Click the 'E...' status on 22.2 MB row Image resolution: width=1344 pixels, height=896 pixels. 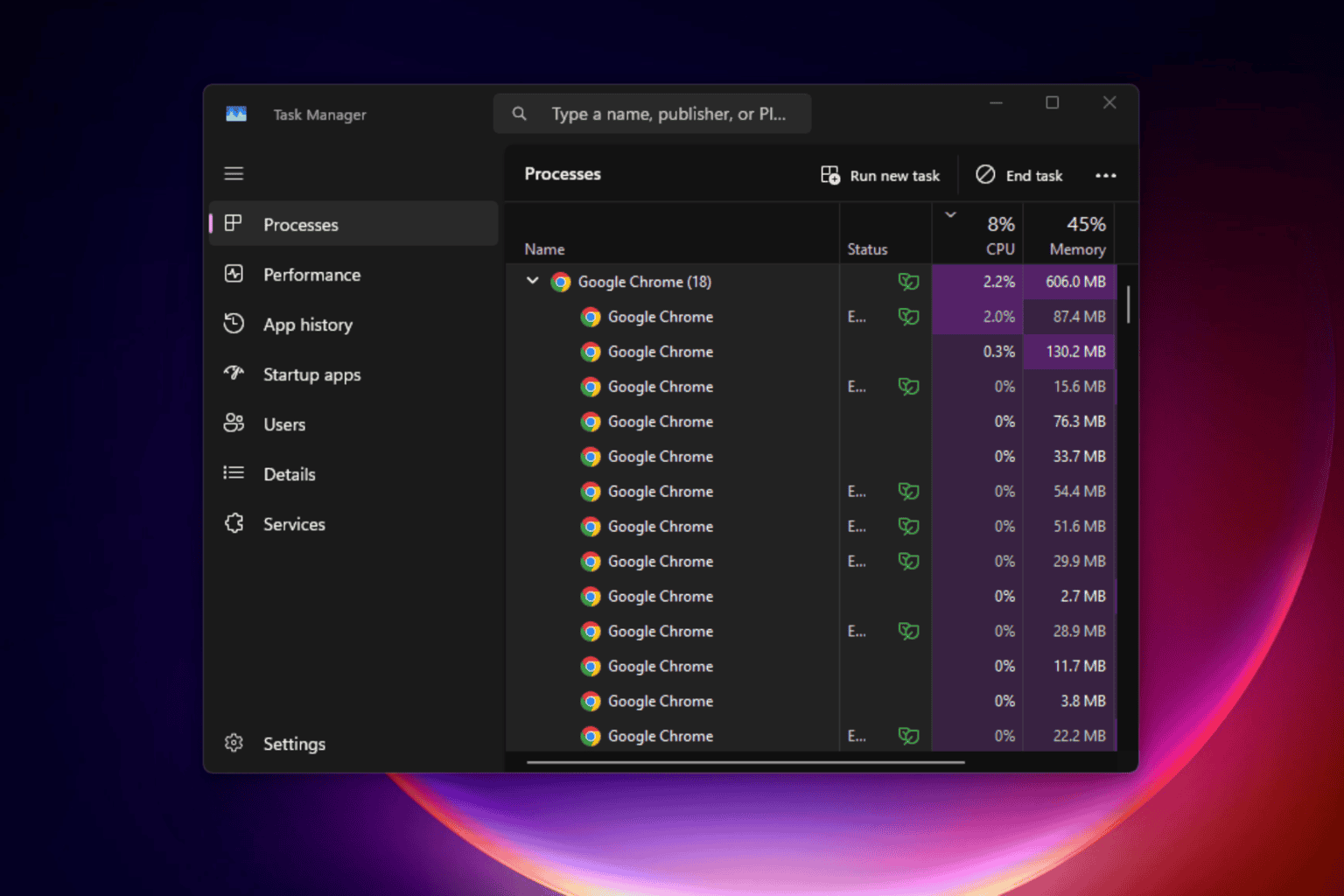click(857, 737)
